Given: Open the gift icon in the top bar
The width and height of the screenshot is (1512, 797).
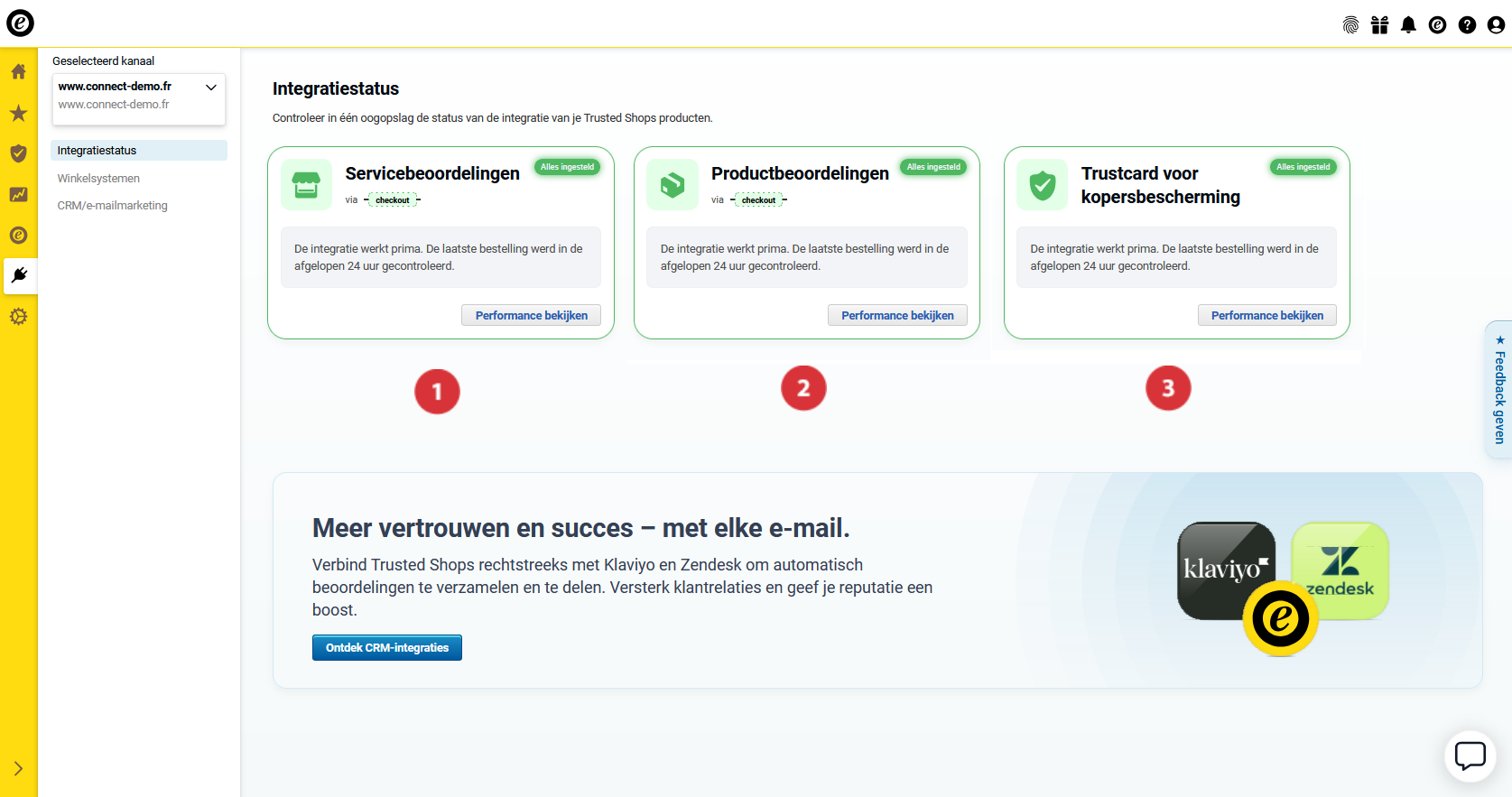Looking at the screenshot, I should pos(1379,25).
